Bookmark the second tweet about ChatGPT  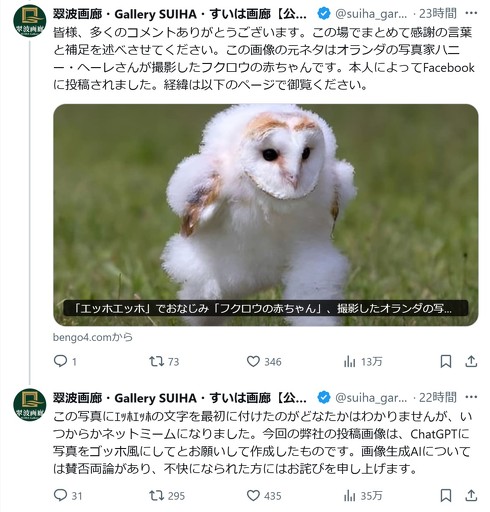point(446,496)
